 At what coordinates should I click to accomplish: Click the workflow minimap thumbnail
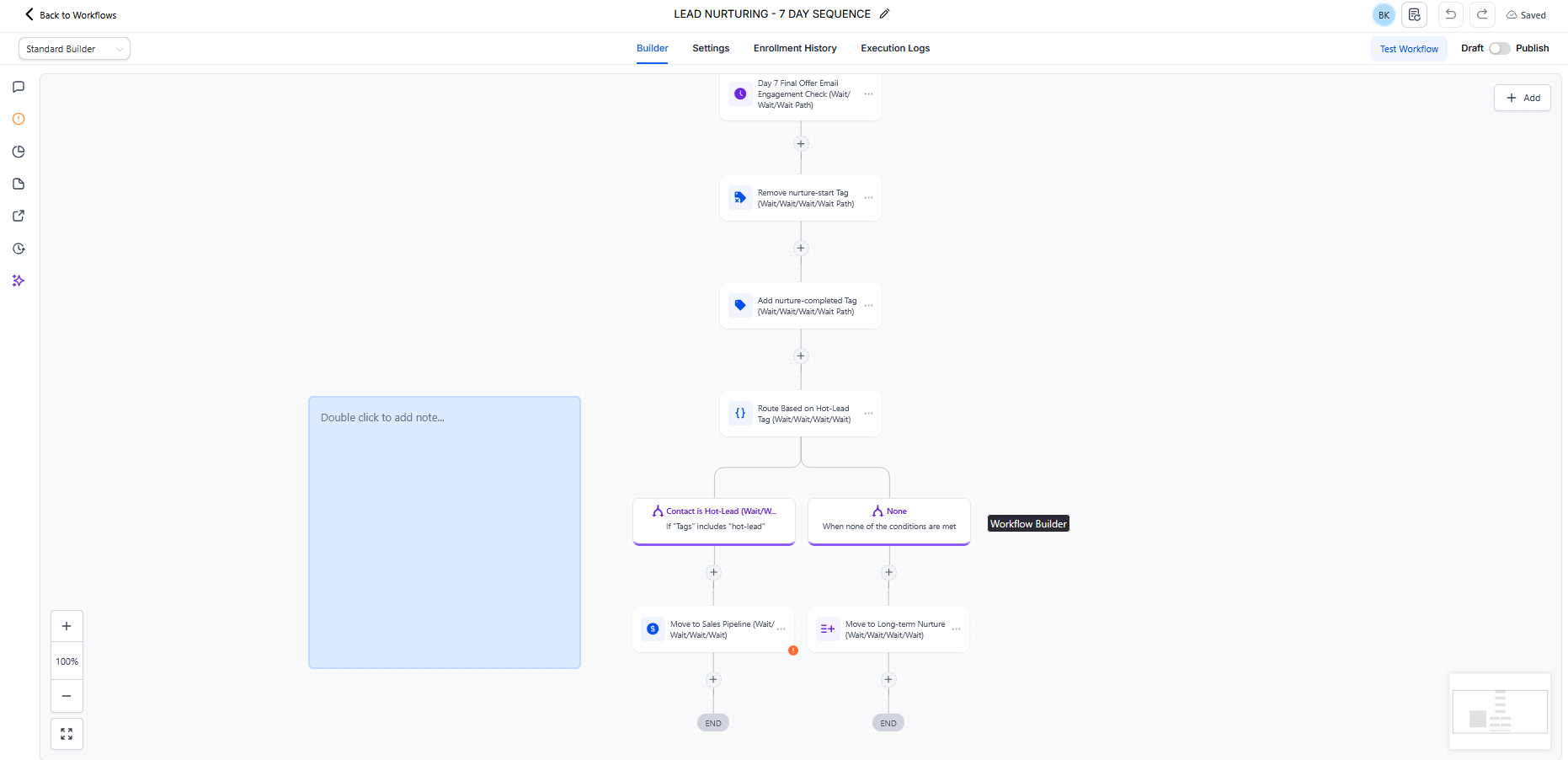coord(1500,711)
